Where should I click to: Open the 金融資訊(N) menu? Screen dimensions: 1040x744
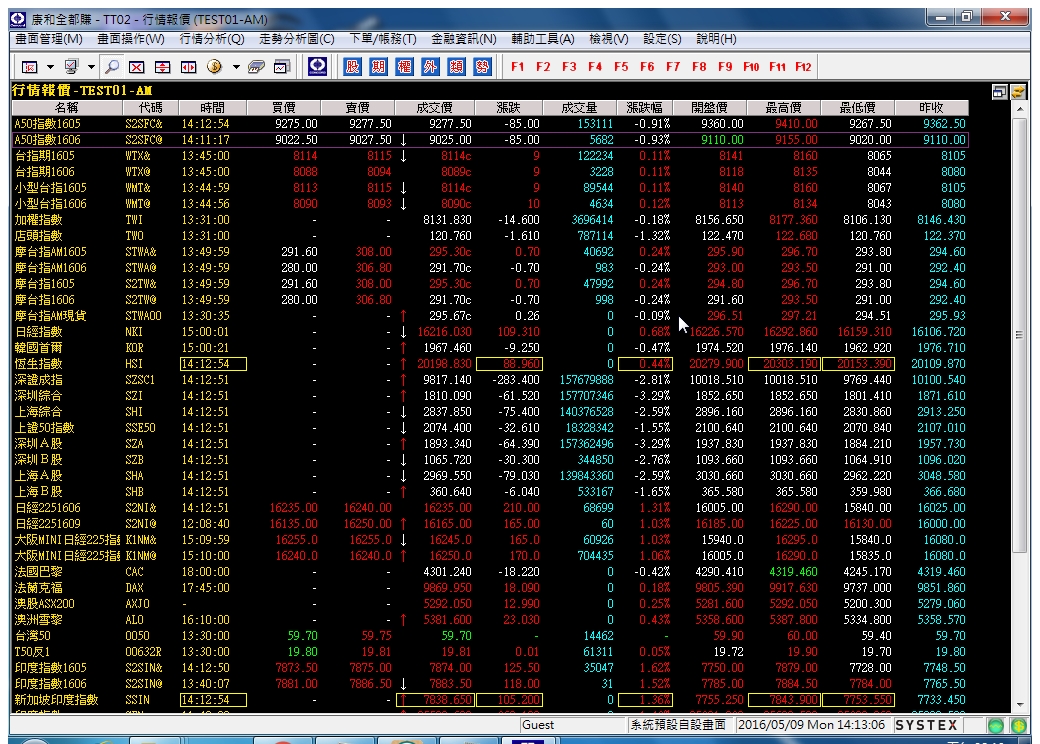464,39
